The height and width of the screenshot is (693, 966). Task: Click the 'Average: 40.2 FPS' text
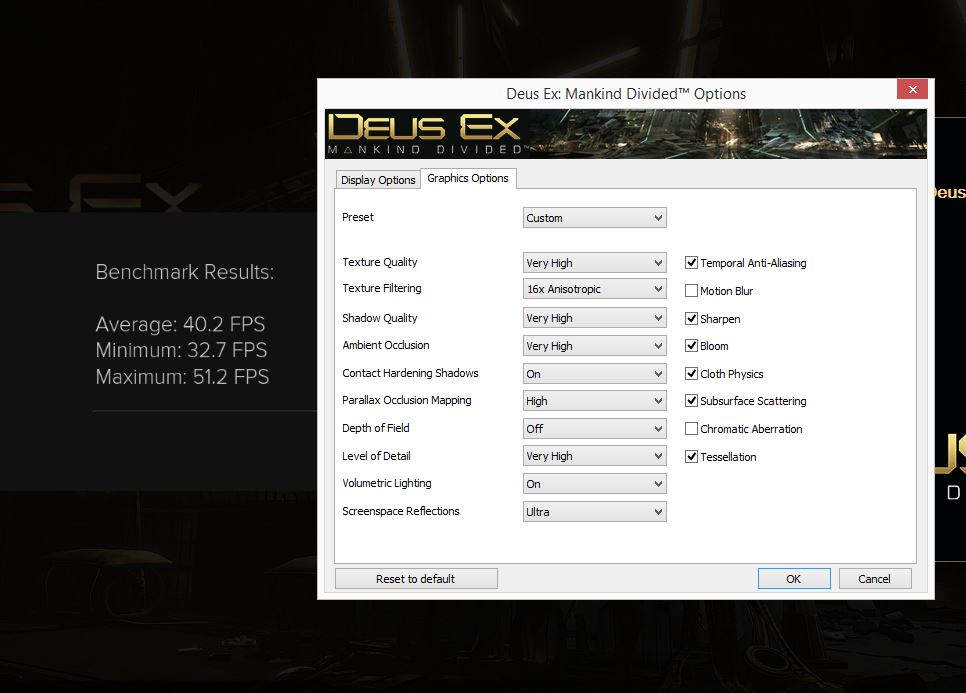[181, 324]
